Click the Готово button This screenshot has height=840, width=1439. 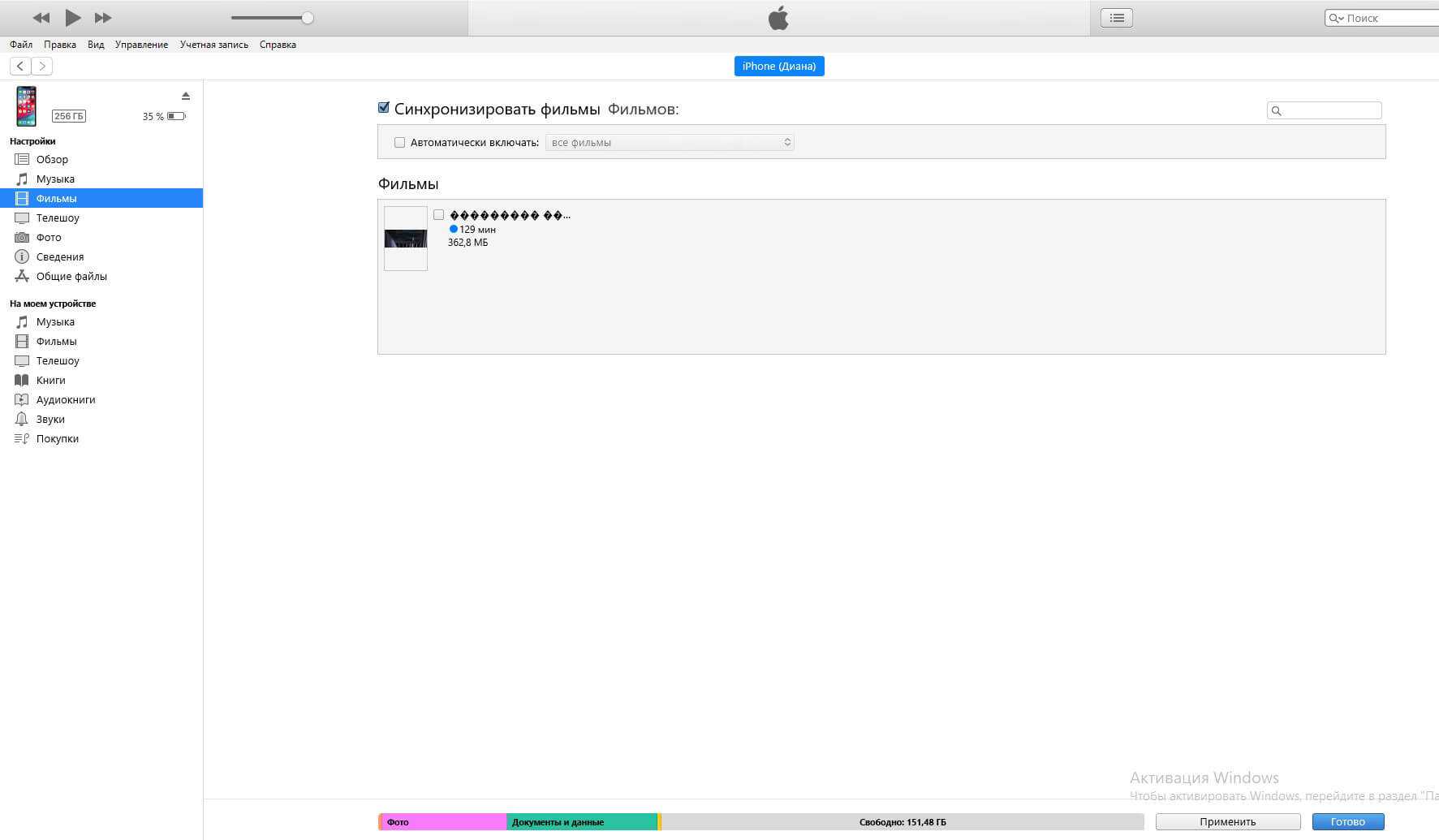pos(1347,821)
